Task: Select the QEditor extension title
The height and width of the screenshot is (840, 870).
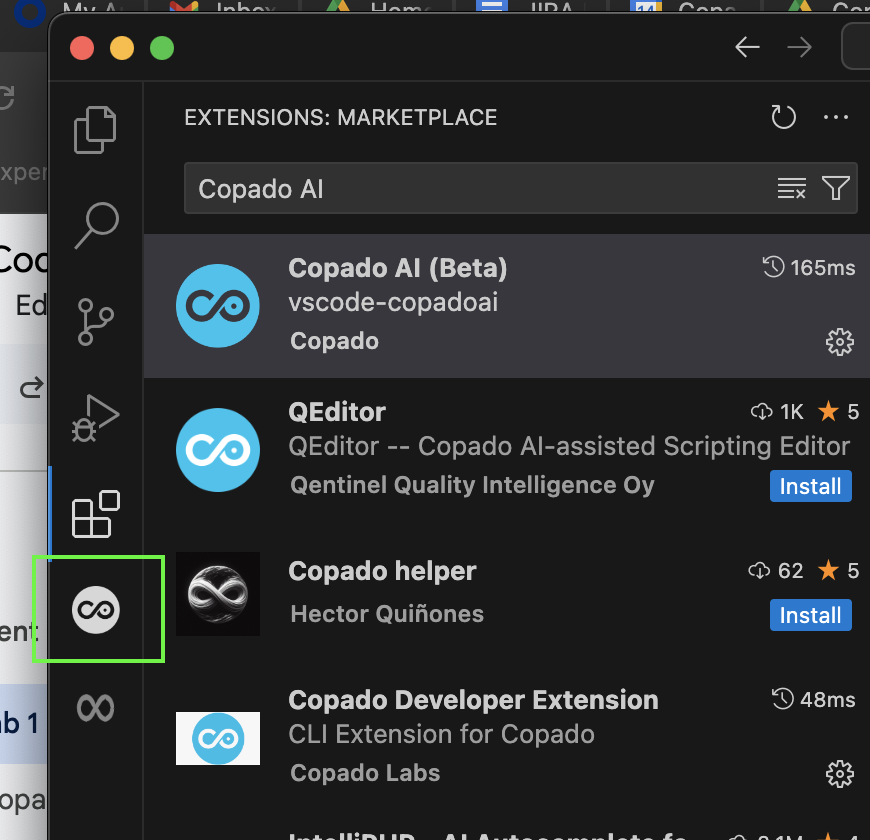Action: (337, 412)
